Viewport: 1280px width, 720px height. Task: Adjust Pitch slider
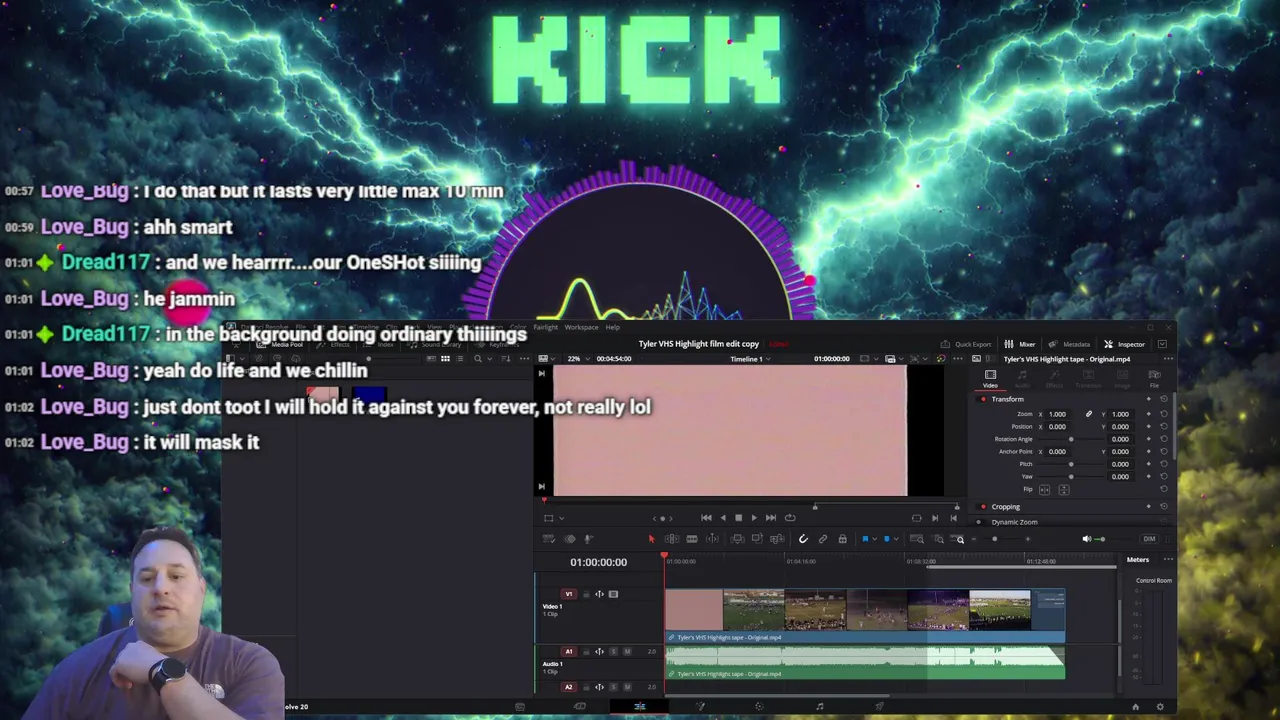[1071, 464]
